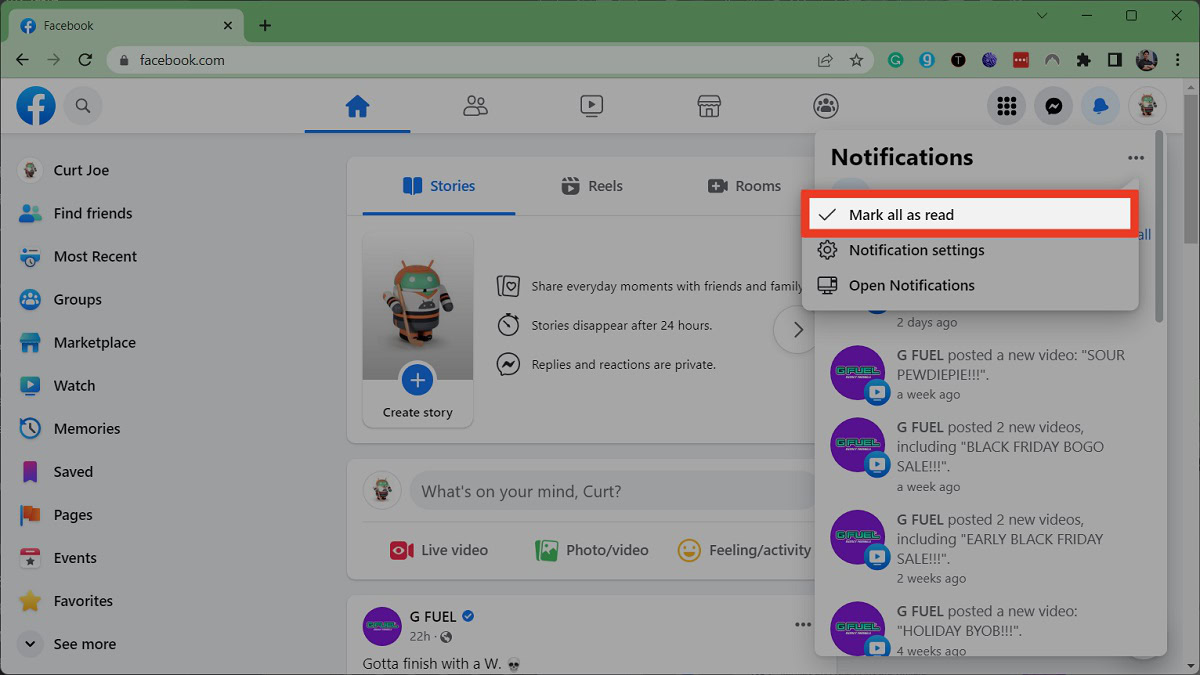Click the Create story plus button
Screen dimensions: 1200x675
tap(418, 380)
